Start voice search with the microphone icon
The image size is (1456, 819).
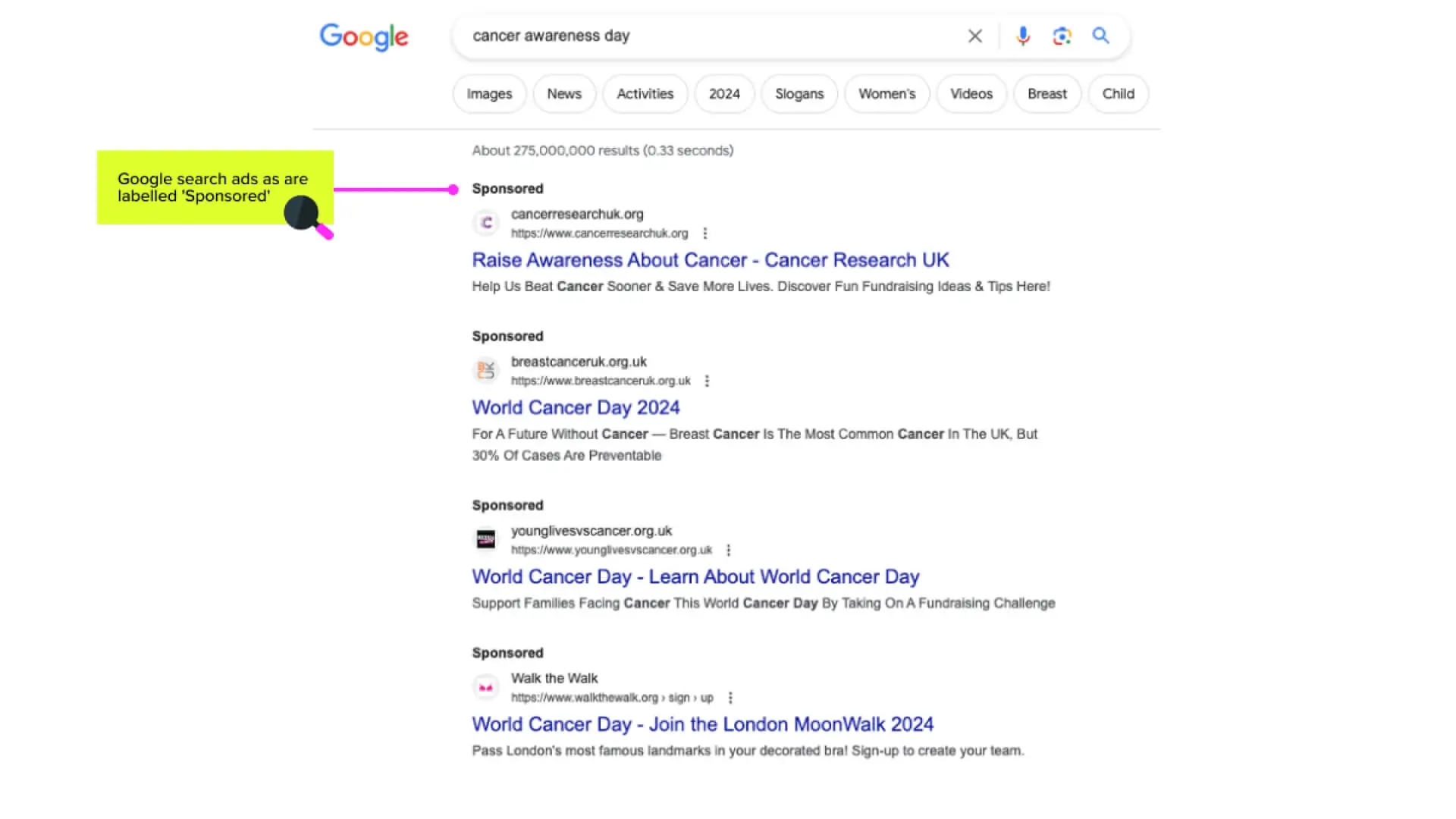(x=1023, y=36)
